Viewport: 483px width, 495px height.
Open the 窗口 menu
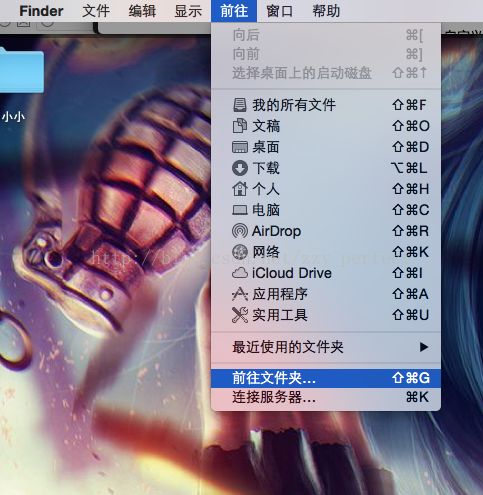click(x=280, y=11)
